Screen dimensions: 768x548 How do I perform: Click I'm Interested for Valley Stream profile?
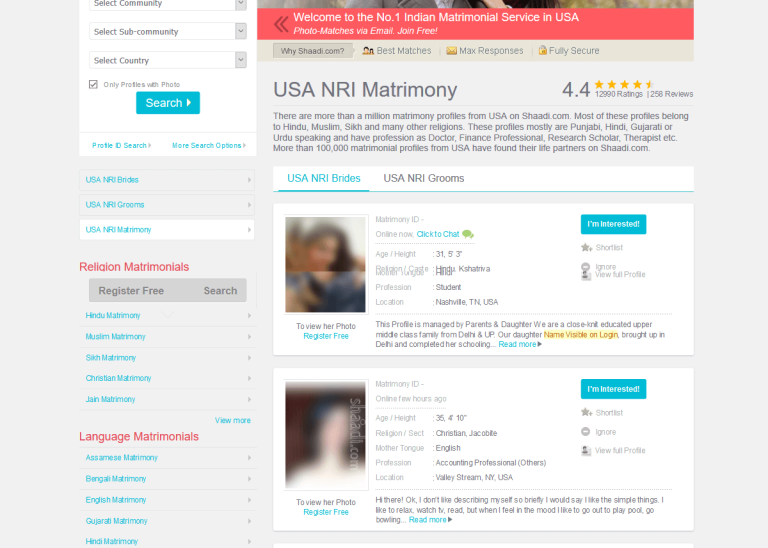(613, 389)
